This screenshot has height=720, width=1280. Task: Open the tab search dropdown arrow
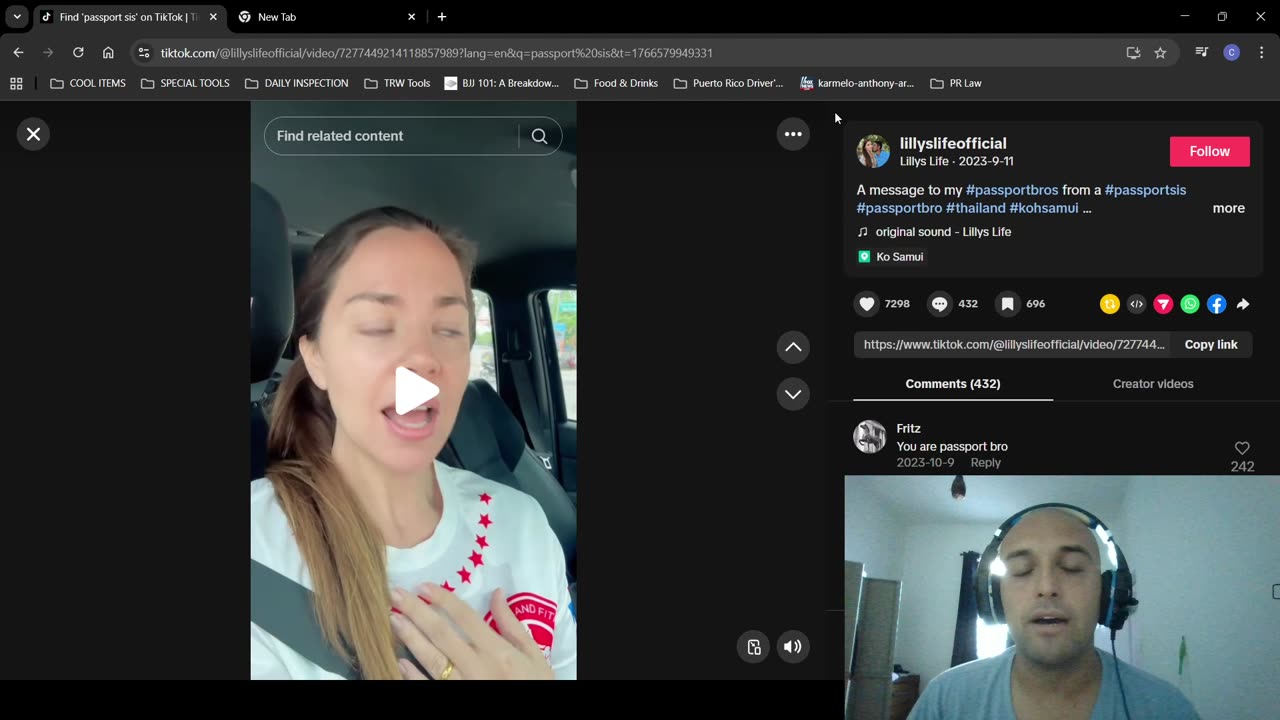click(17, 17)
